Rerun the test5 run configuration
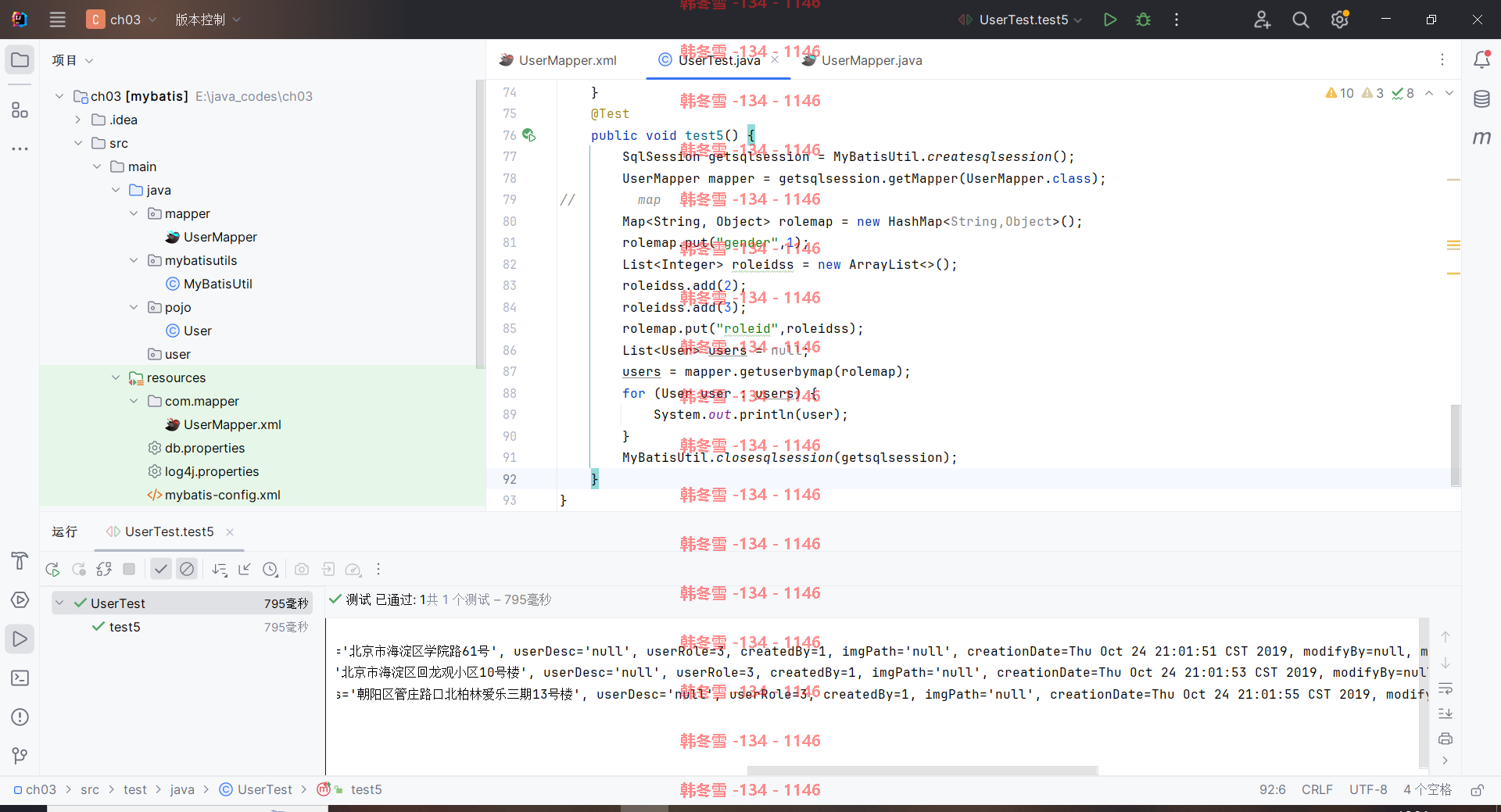This screenshot has height=812, width=1501. tap(52, 570)
